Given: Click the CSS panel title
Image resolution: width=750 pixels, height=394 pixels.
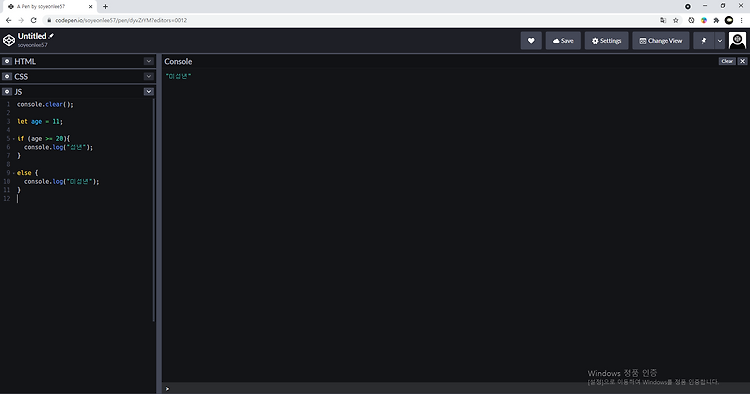Looking at the screenshot, I should click(21, 77).
